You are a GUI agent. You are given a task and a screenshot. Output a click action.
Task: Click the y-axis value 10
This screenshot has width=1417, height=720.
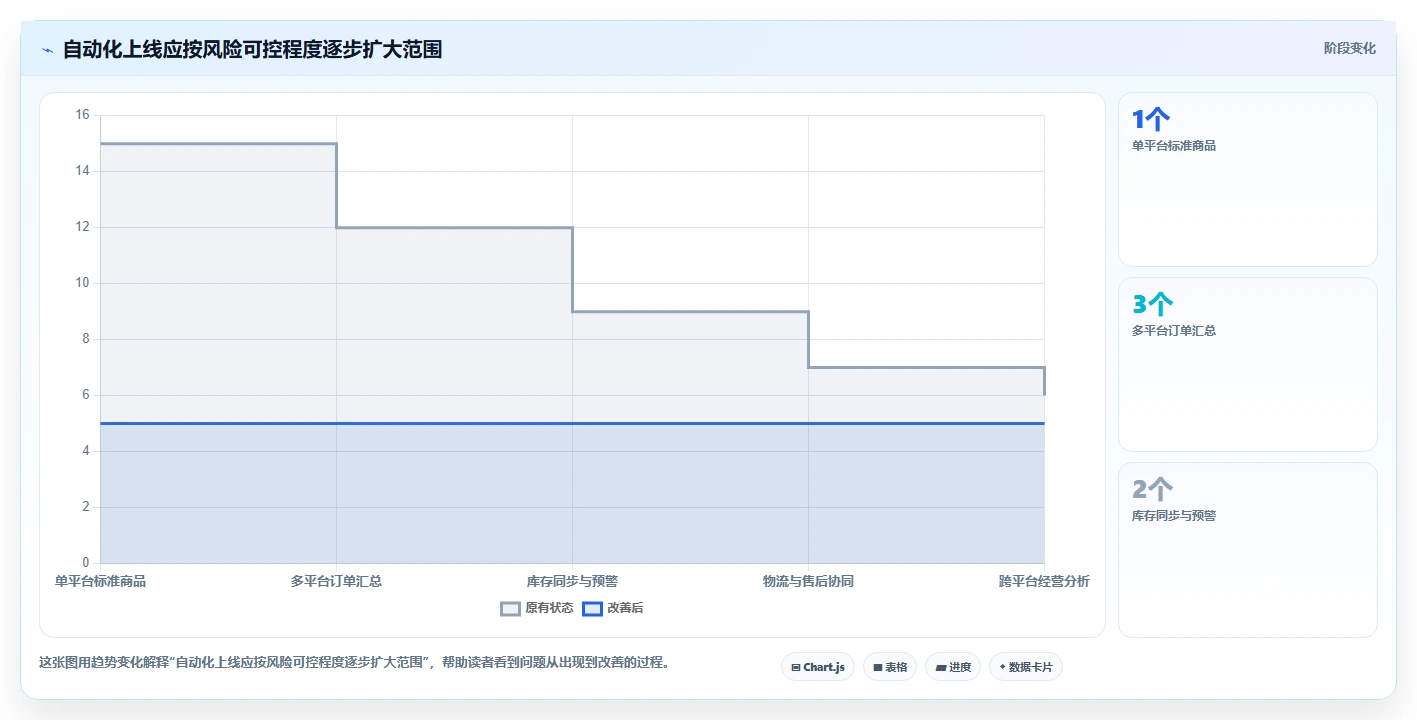(82, 283)
